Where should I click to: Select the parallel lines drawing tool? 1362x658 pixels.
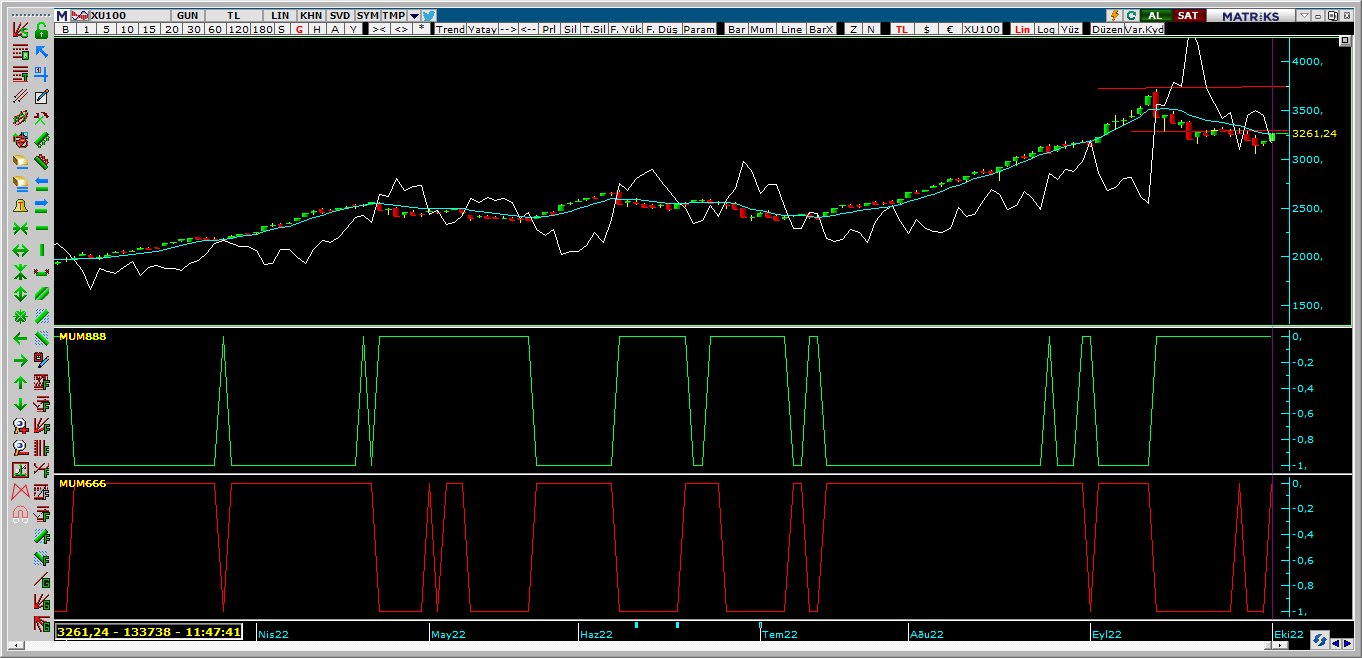(x=19, y=96)
